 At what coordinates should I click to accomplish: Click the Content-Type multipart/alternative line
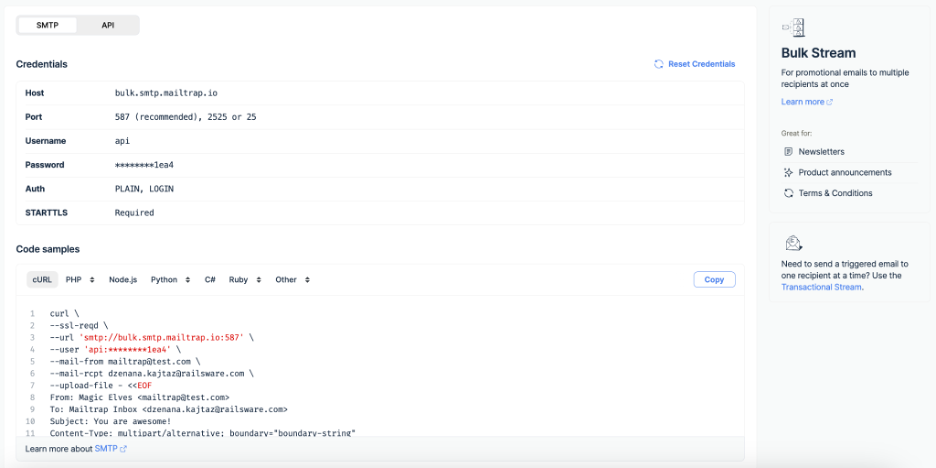202,432
